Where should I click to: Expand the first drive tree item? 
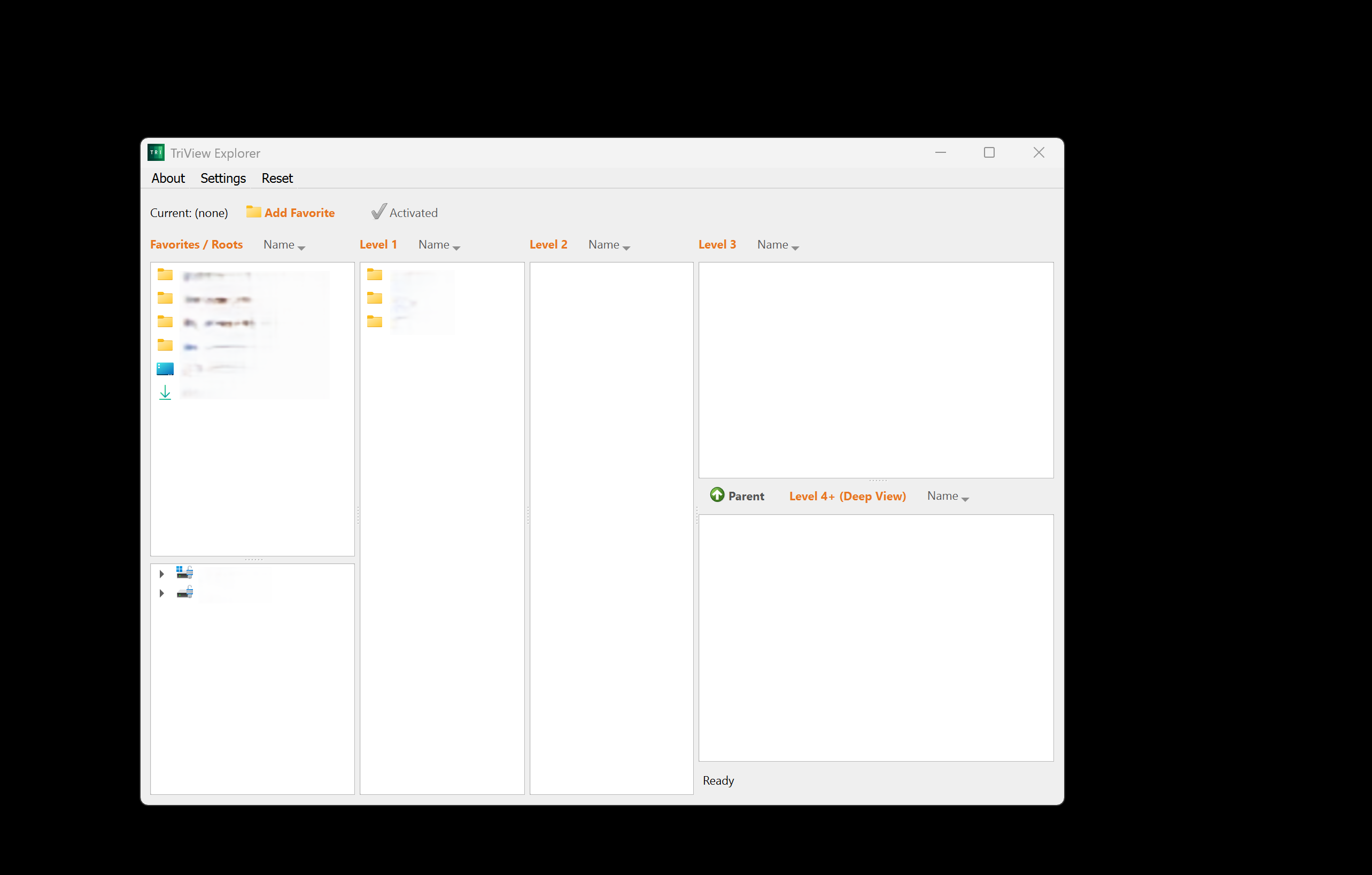coord(161,574)
